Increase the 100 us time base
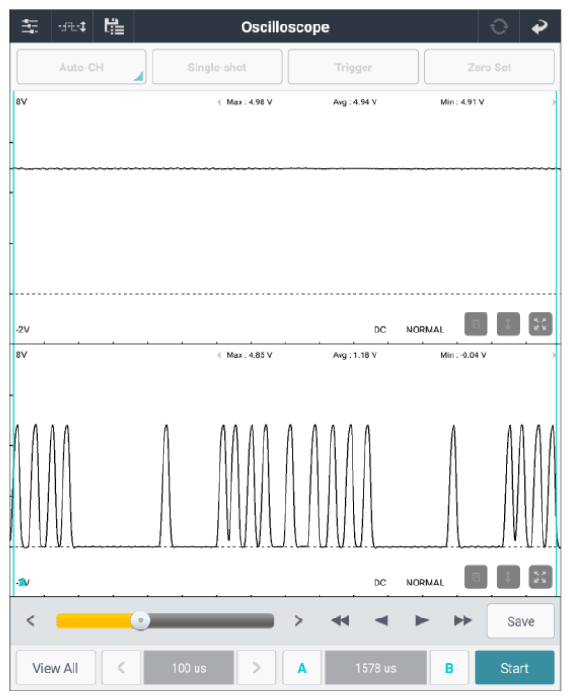This screenshot has width=571, height=700. point(256,668)
